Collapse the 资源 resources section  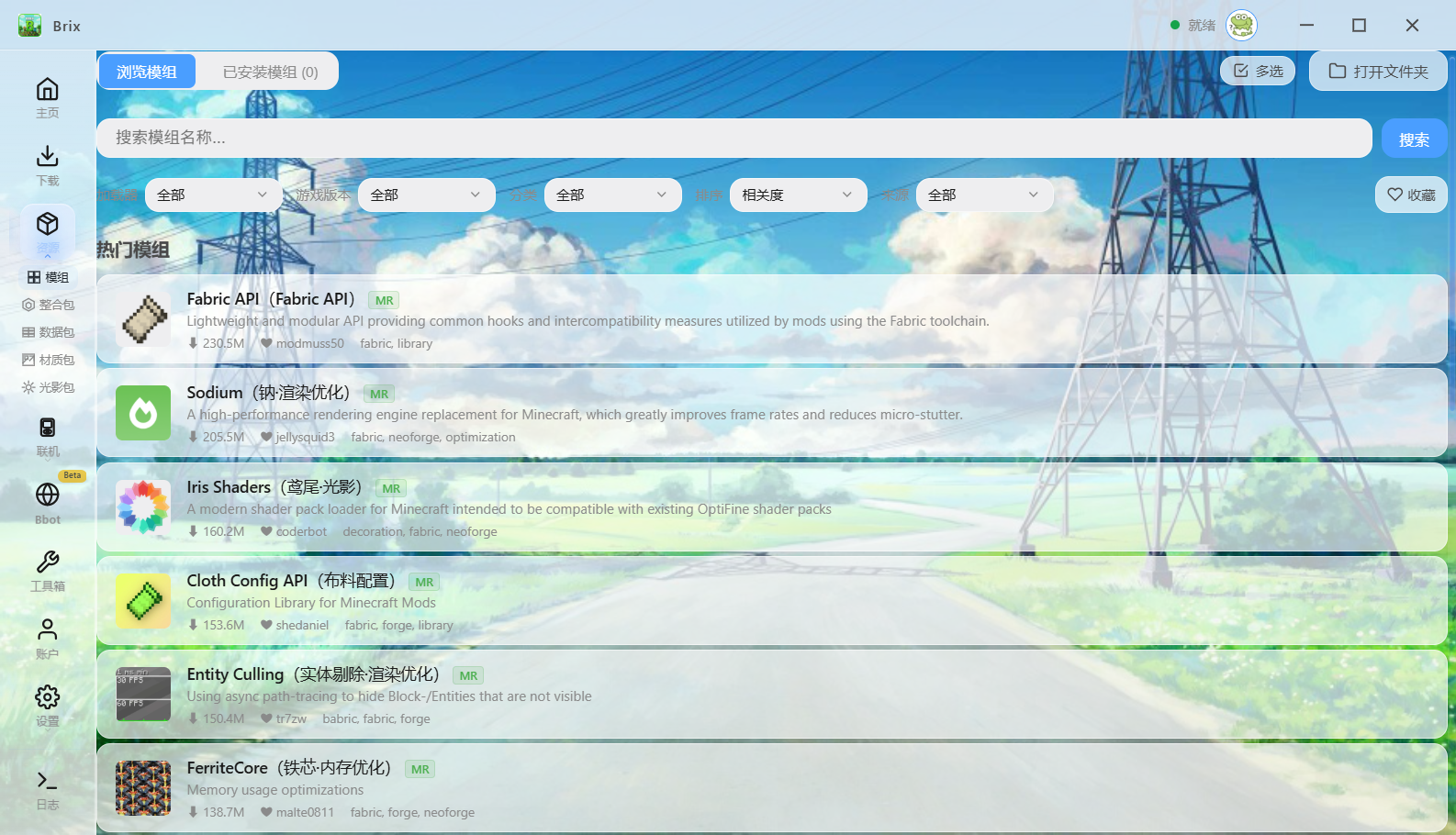coord(48,231)
